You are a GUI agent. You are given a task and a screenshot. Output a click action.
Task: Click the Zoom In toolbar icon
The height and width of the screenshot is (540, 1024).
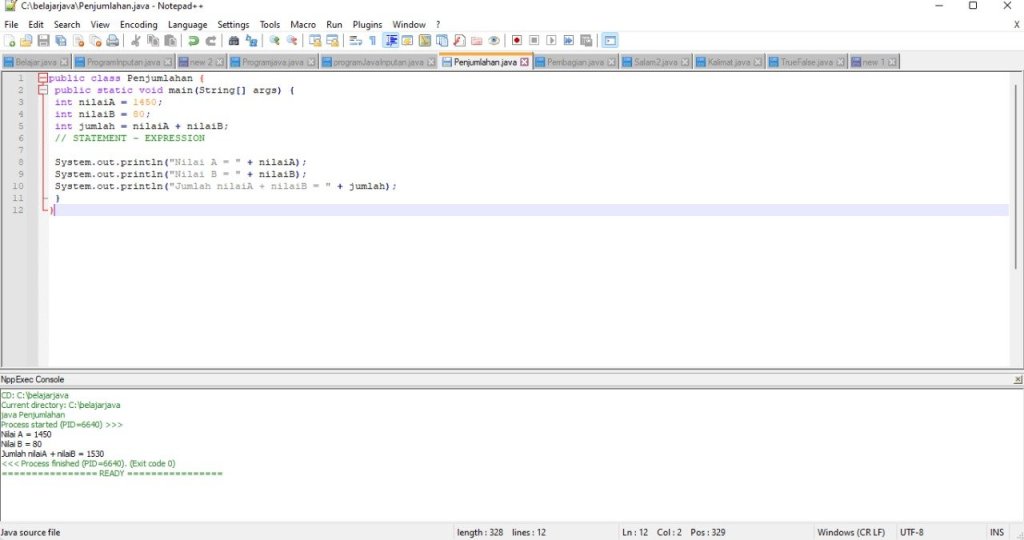[274, 41]
